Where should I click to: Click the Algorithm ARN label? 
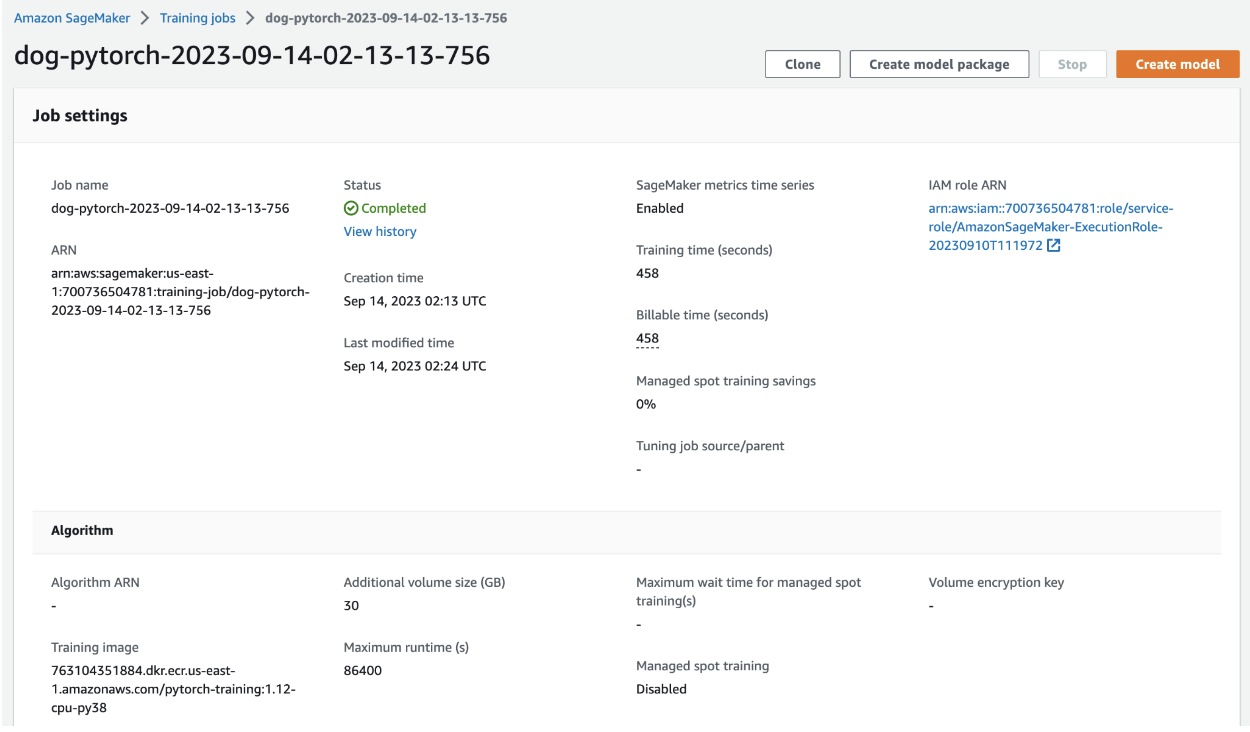coord(95,582)
